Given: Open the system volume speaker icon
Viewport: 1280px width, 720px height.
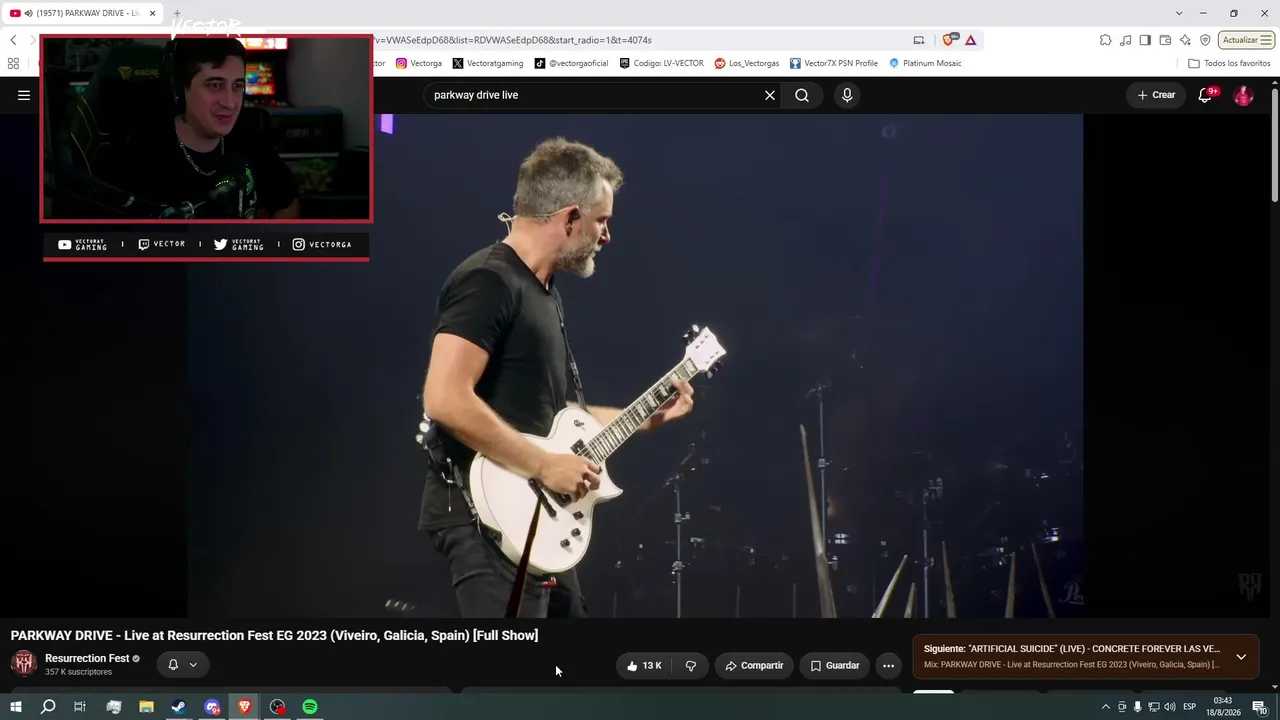Looking at the screenshot, I should [1170, 707].
